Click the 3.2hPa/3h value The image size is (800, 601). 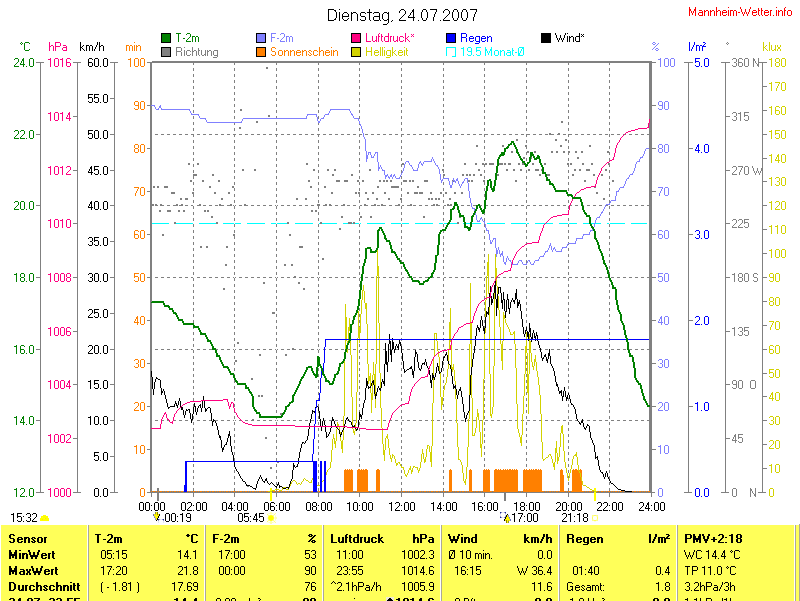coord(710,587)
